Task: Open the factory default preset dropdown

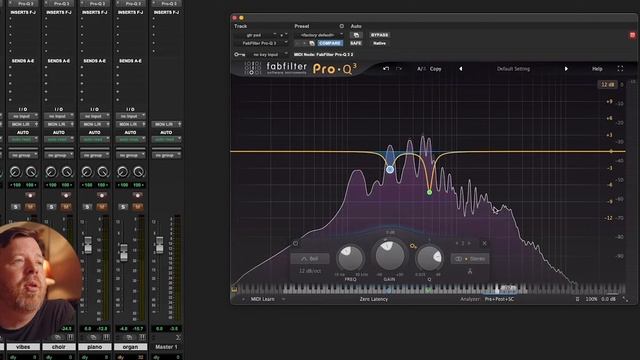Action: coord(319,35)
